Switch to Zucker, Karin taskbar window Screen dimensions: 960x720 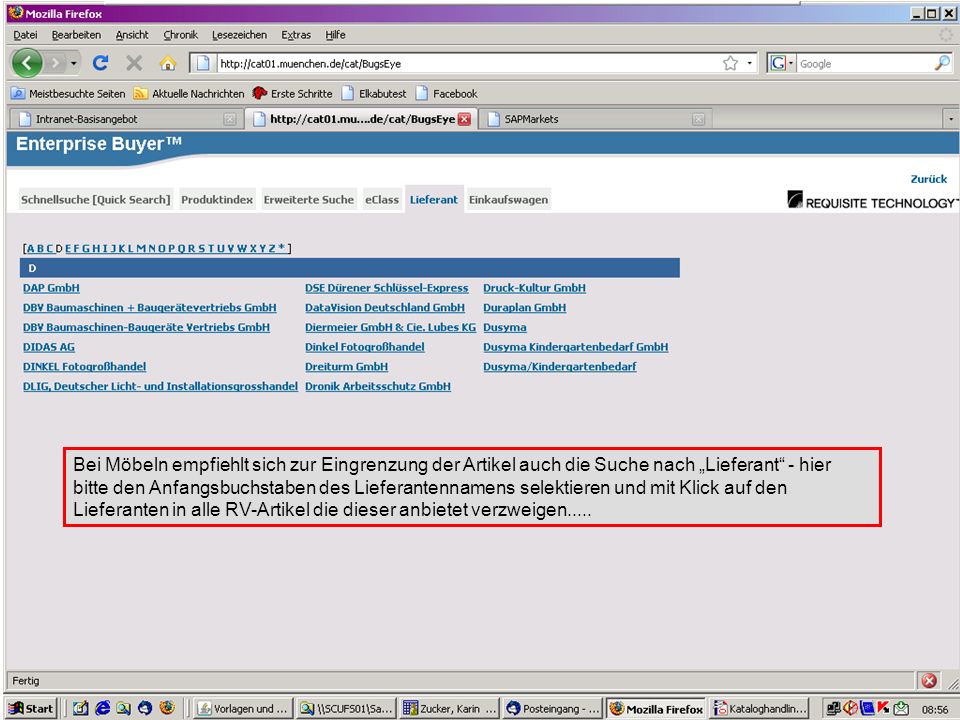(450, 708)
